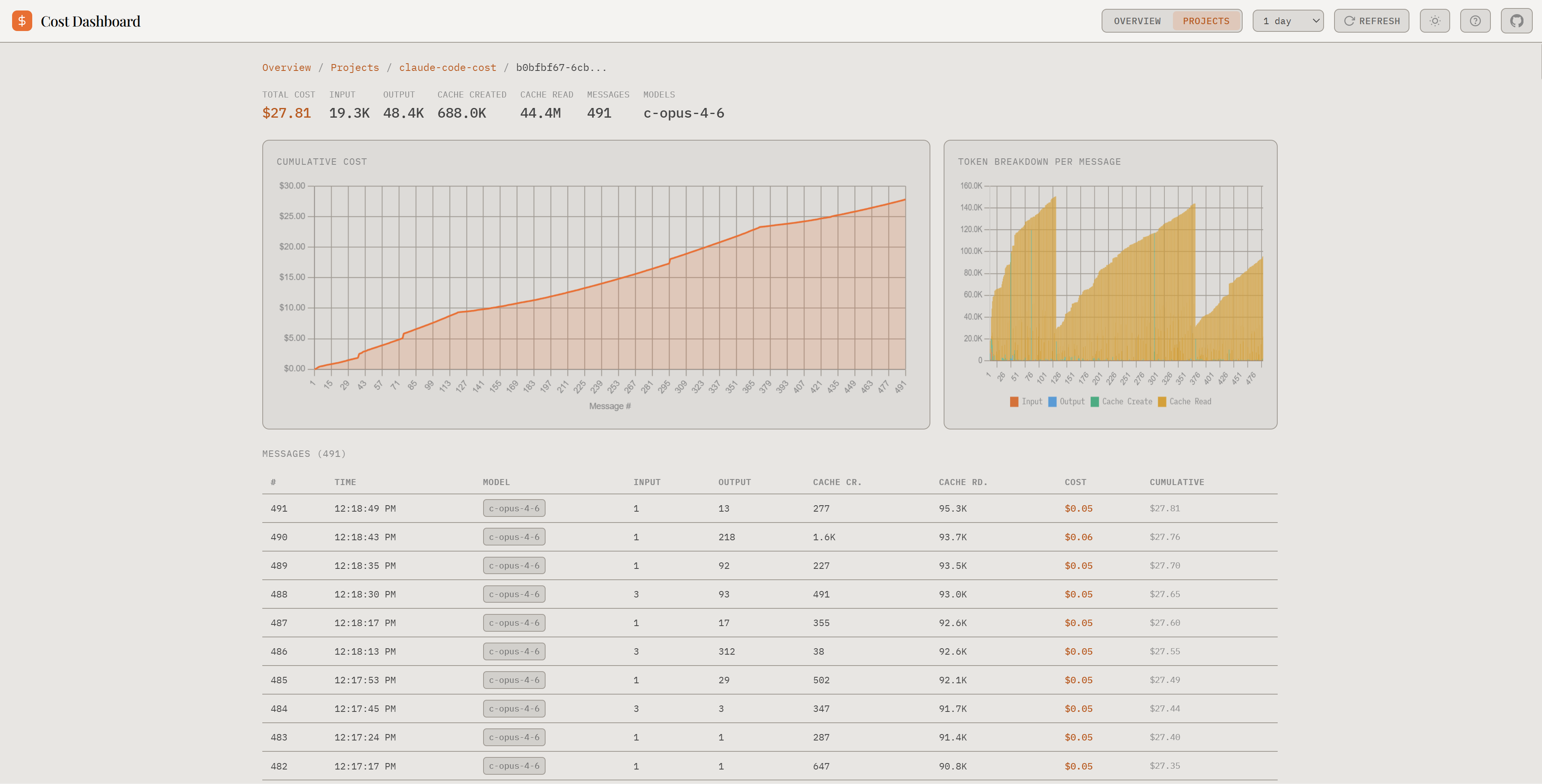Open the Overview breadcrumb link

pyautogui.click(x=287, y=68)
